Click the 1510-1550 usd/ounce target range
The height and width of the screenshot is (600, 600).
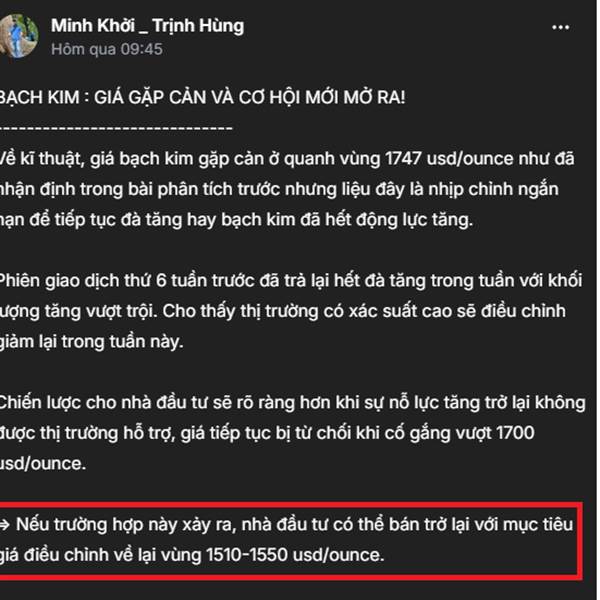(295, 555)
